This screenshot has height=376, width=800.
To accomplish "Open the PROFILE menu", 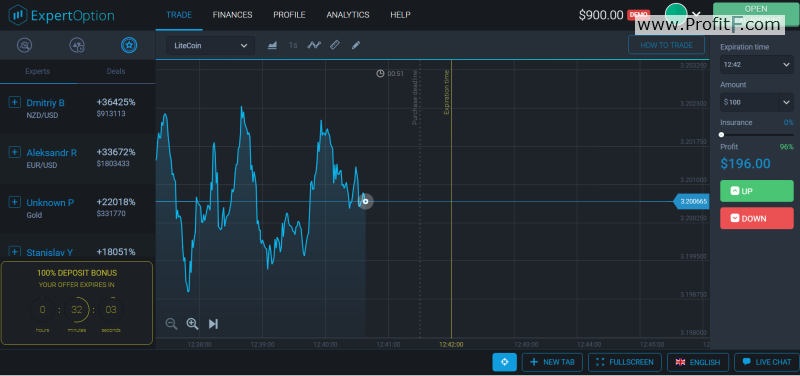I will tap(289, 15).
